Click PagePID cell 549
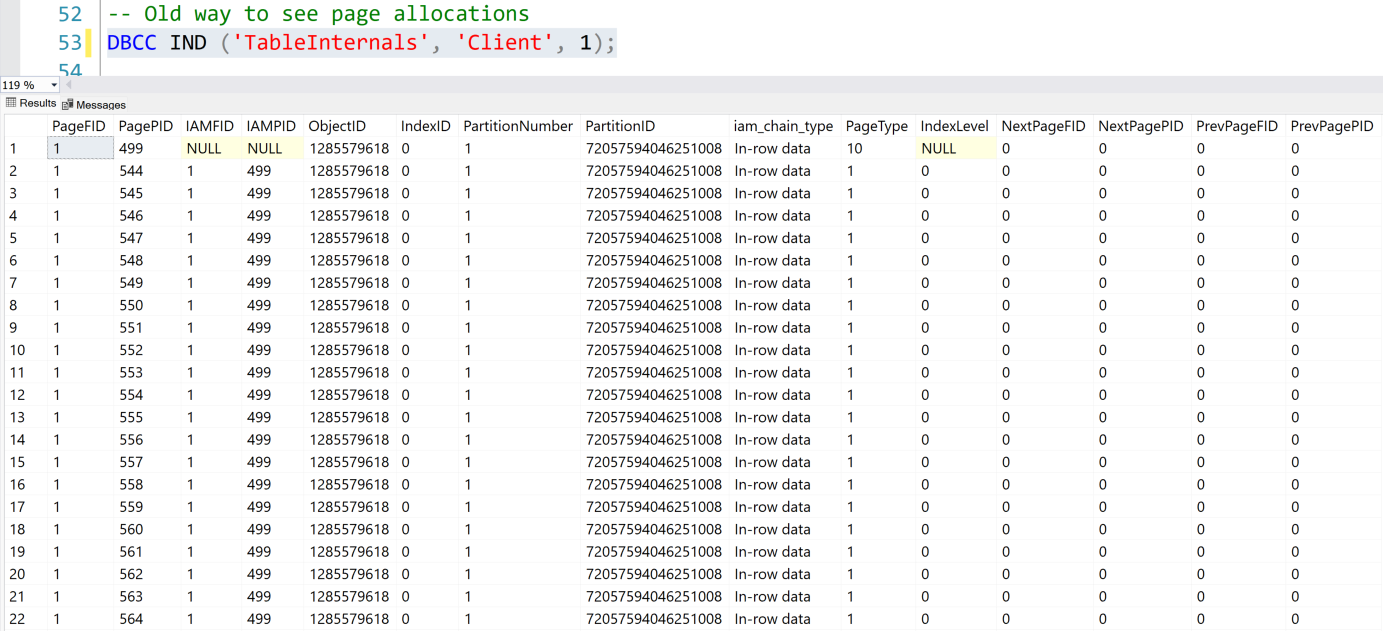This screenshot has width=1383, height=631. point(146,283)
